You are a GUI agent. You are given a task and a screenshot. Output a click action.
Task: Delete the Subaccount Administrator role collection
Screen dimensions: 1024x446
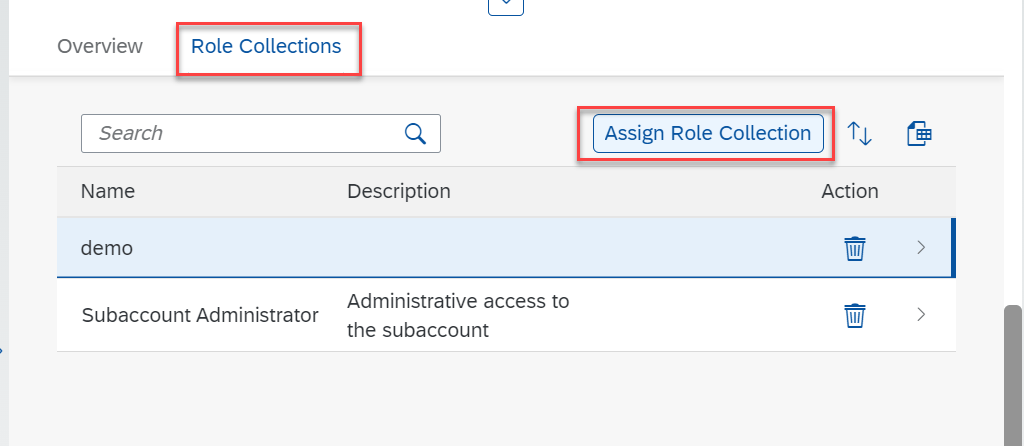pyautogui.click(x=854, y=316)
